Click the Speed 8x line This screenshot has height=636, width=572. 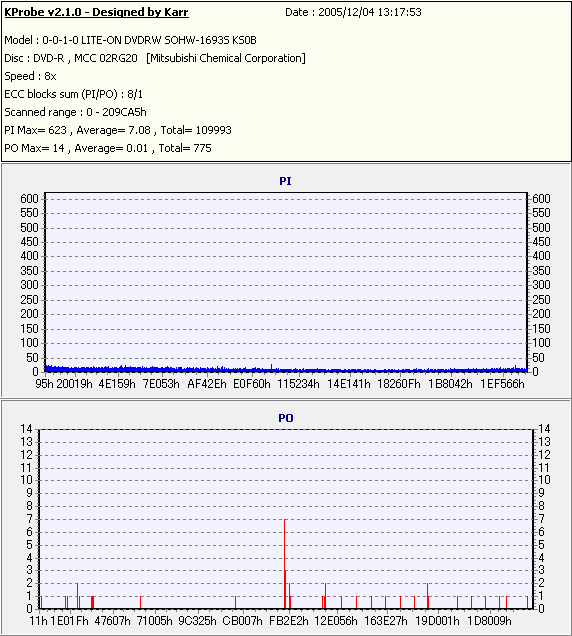(x=30, y=76)
